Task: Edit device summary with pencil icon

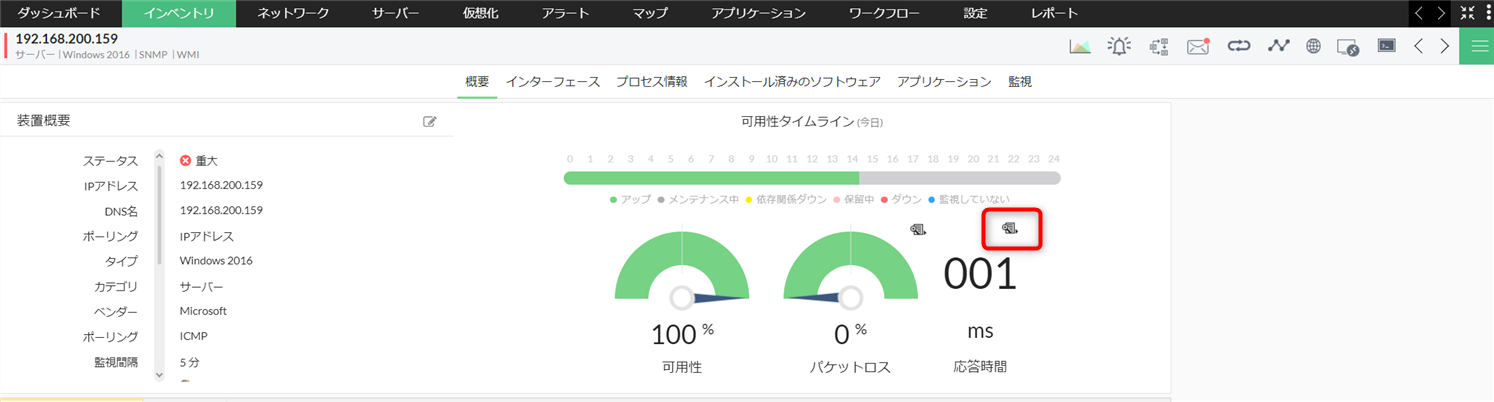Action: pos(430,121)
